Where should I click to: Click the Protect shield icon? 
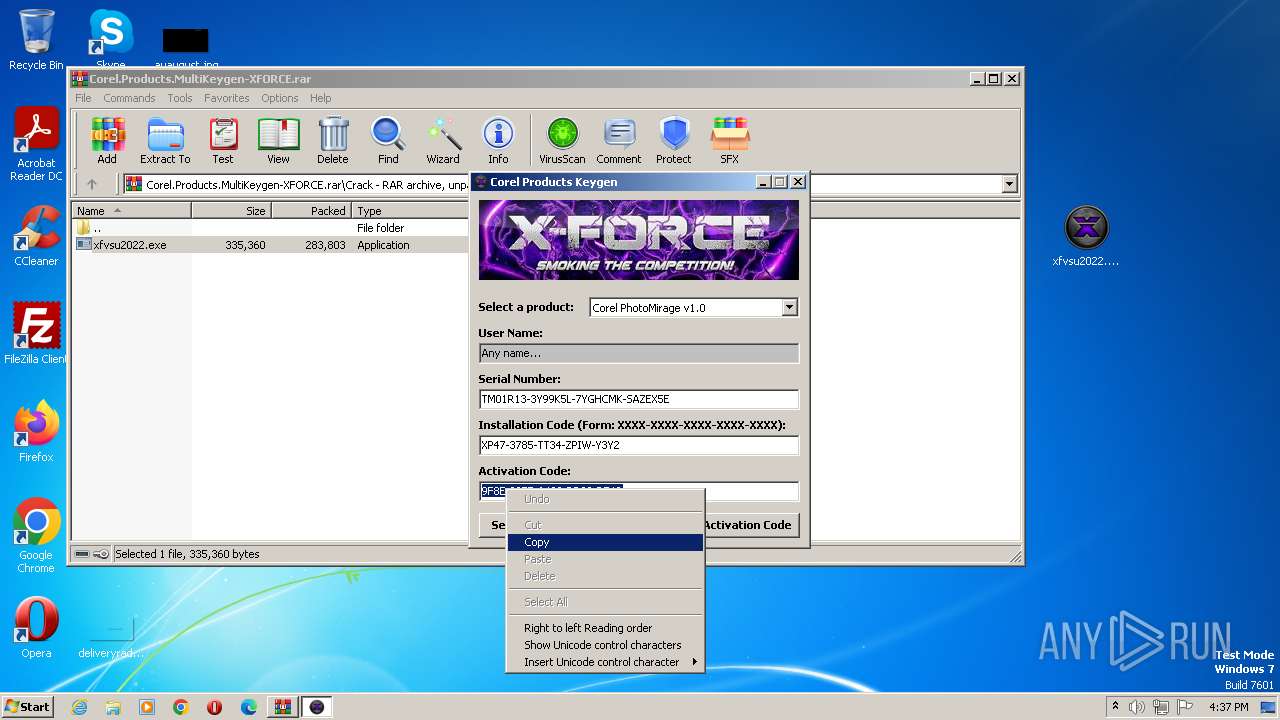(x=674, y=140)
